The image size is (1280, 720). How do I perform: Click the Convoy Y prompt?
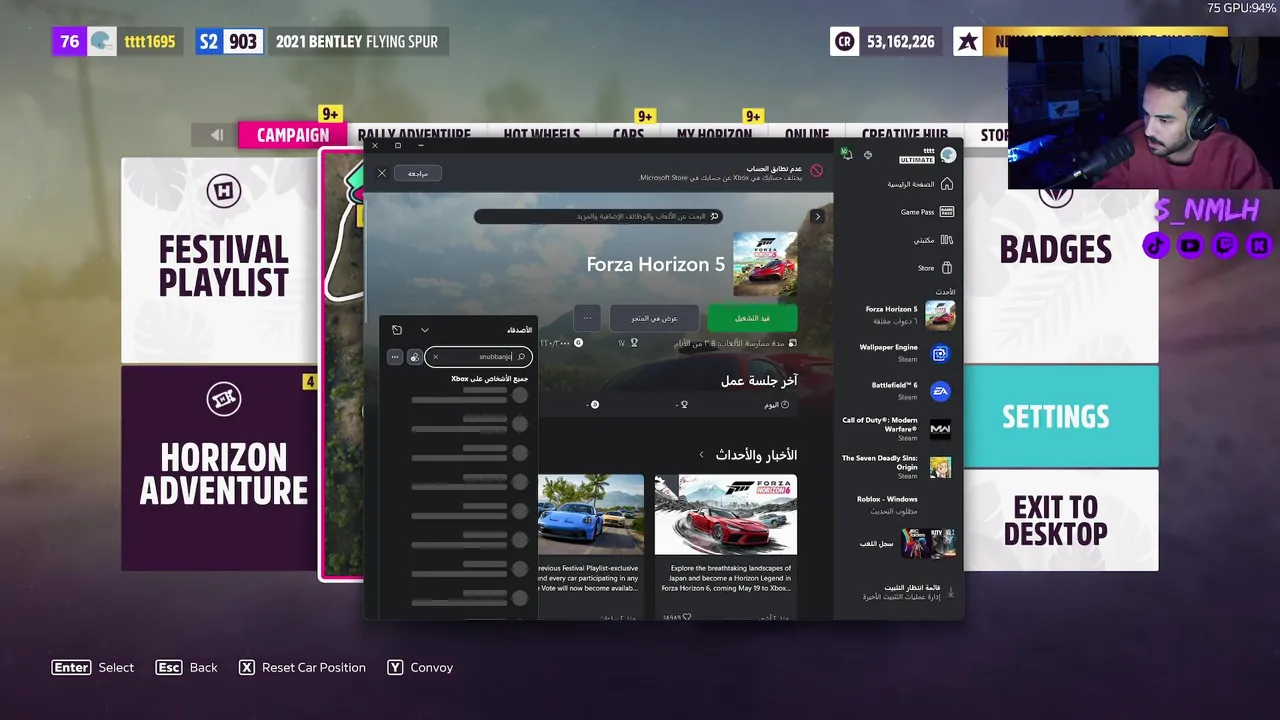click(420, 667)
